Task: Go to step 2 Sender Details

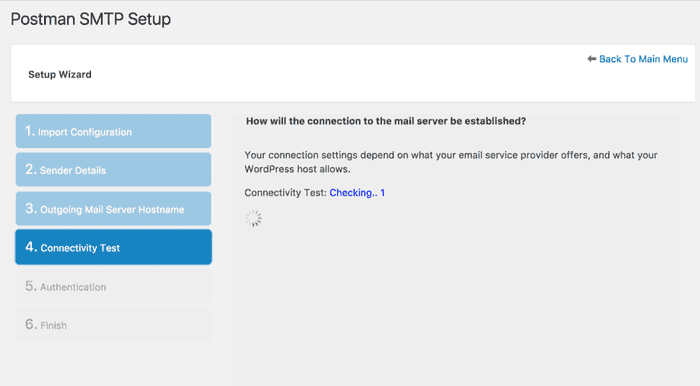Action: [x=113, y=170]
